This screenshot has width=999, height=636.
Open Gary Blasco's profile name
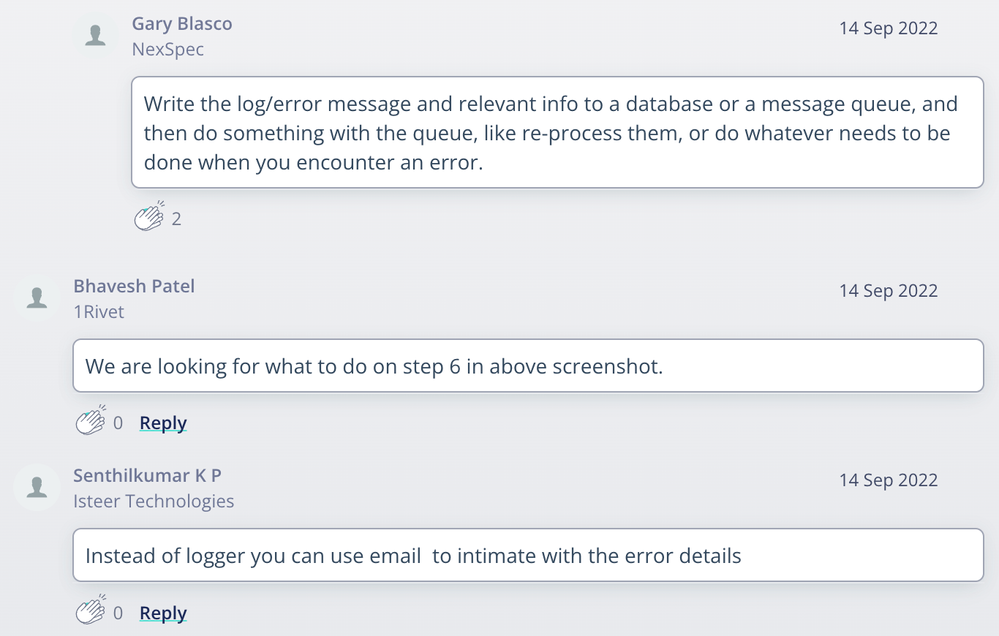coord(182,23)
